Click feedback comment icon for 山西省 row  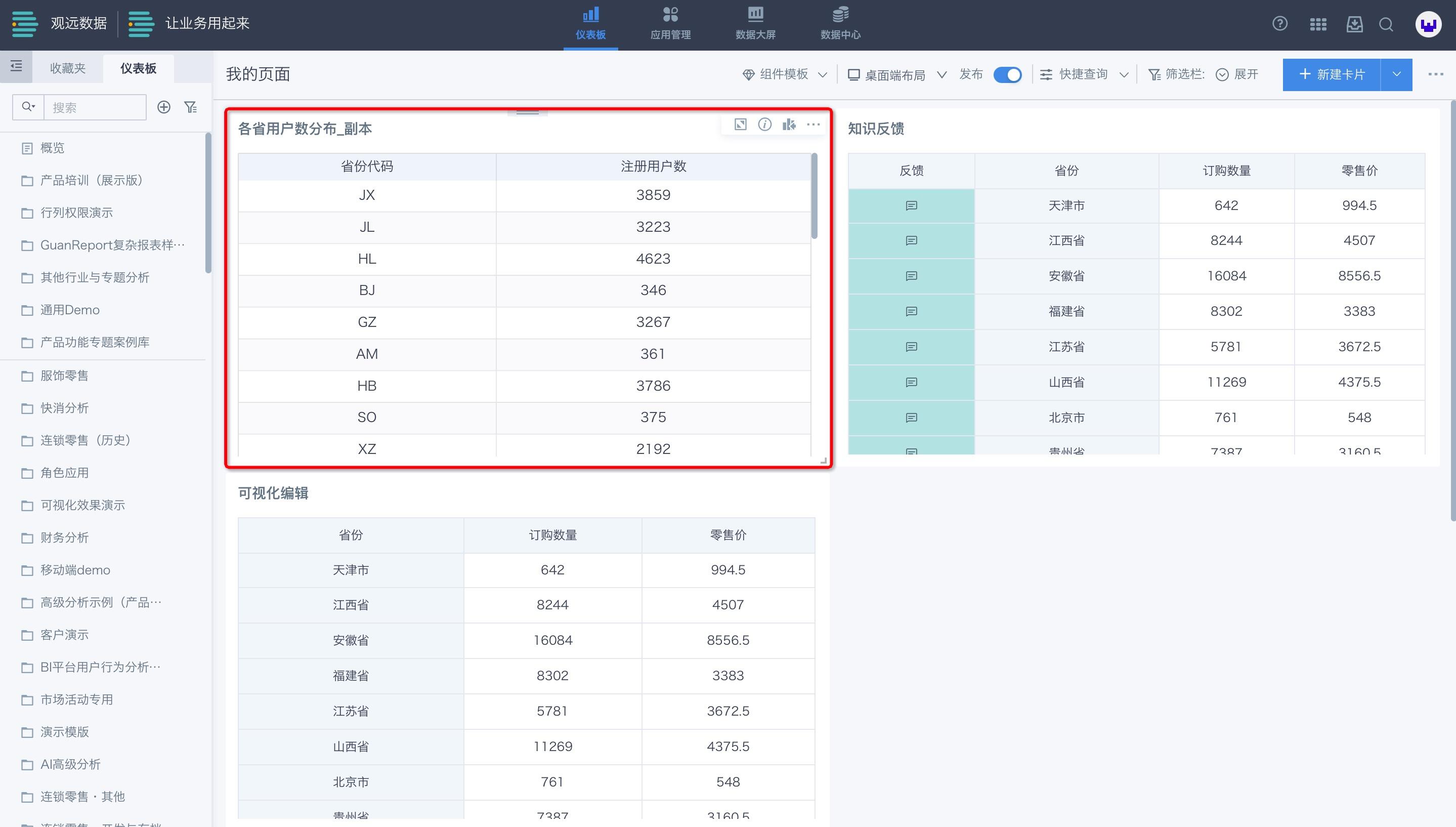pyautogui.click(x=911, y=382)
